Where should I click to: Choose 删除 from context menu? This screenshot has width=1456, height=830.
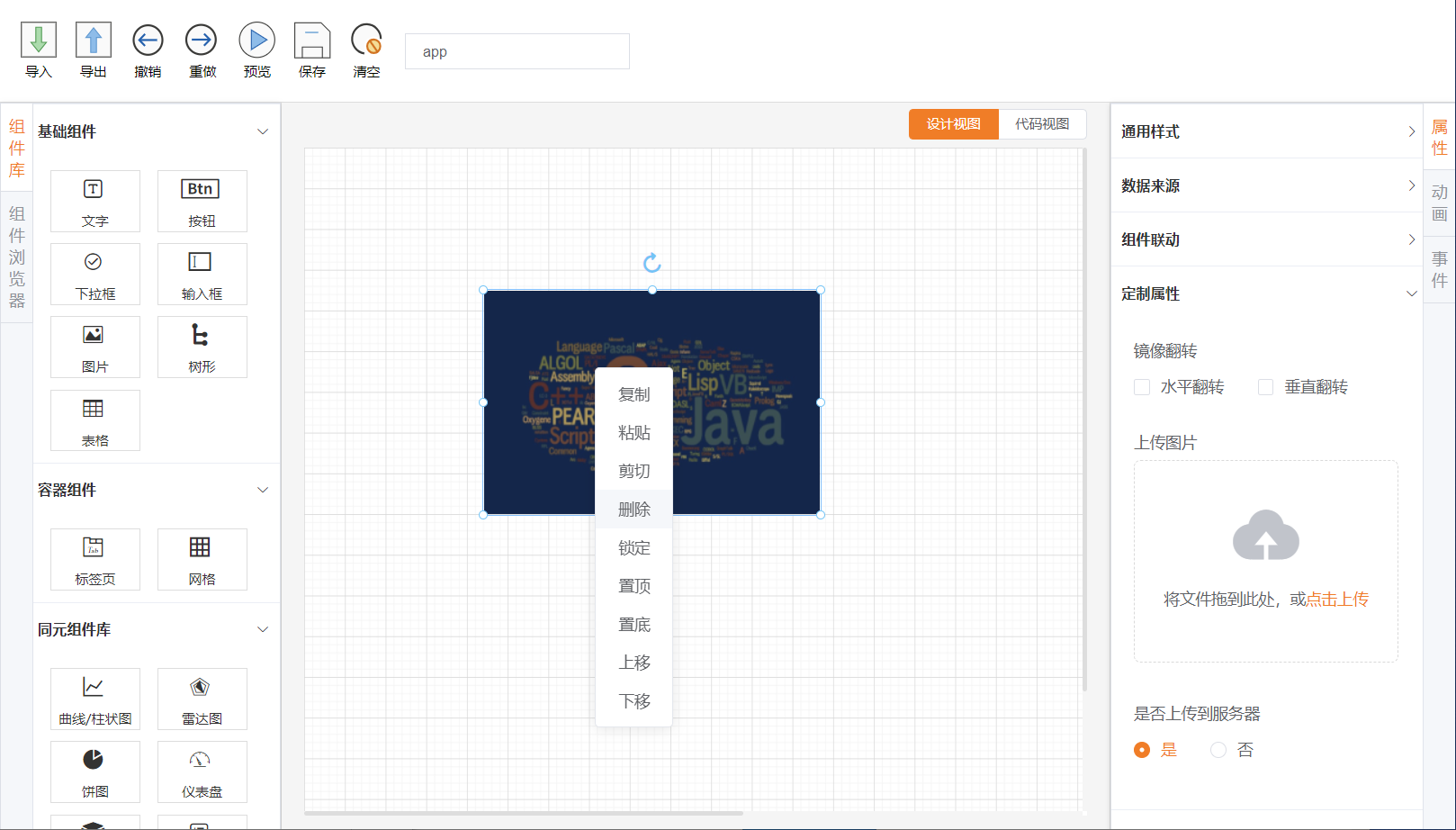pyautogui.click(x=634, y=510)
